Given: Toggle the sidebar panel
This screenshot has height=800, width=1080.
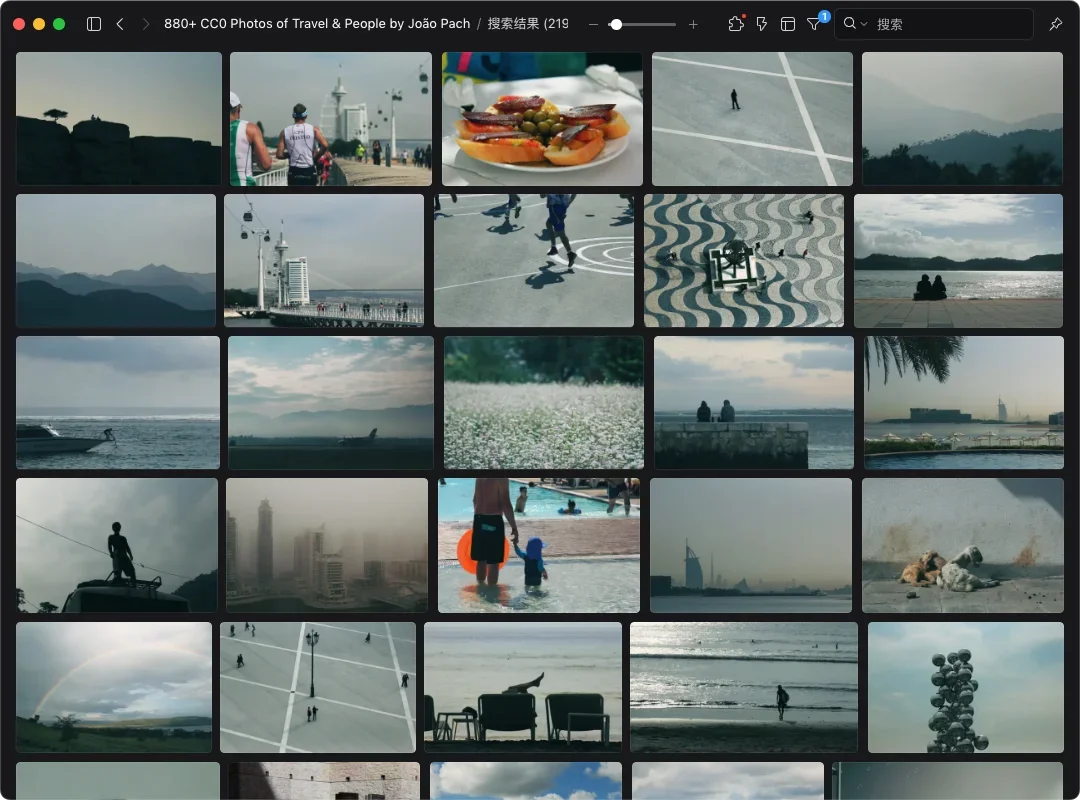Looking at the screenshot, I should click(x=94, y=24).
